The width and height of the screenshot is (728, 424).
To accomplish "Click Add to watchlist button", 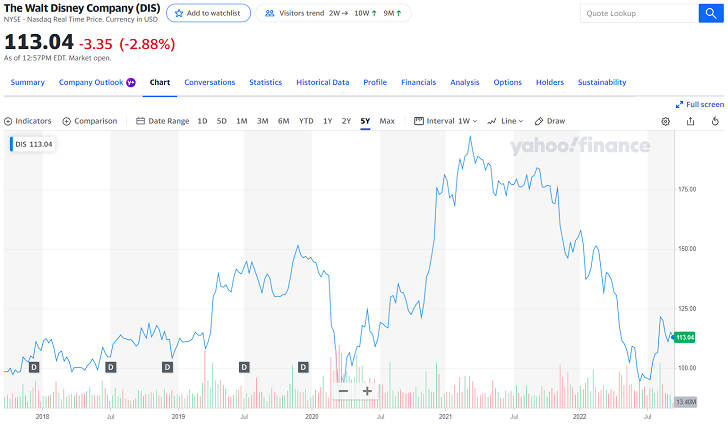I will [x=208, y=13].
